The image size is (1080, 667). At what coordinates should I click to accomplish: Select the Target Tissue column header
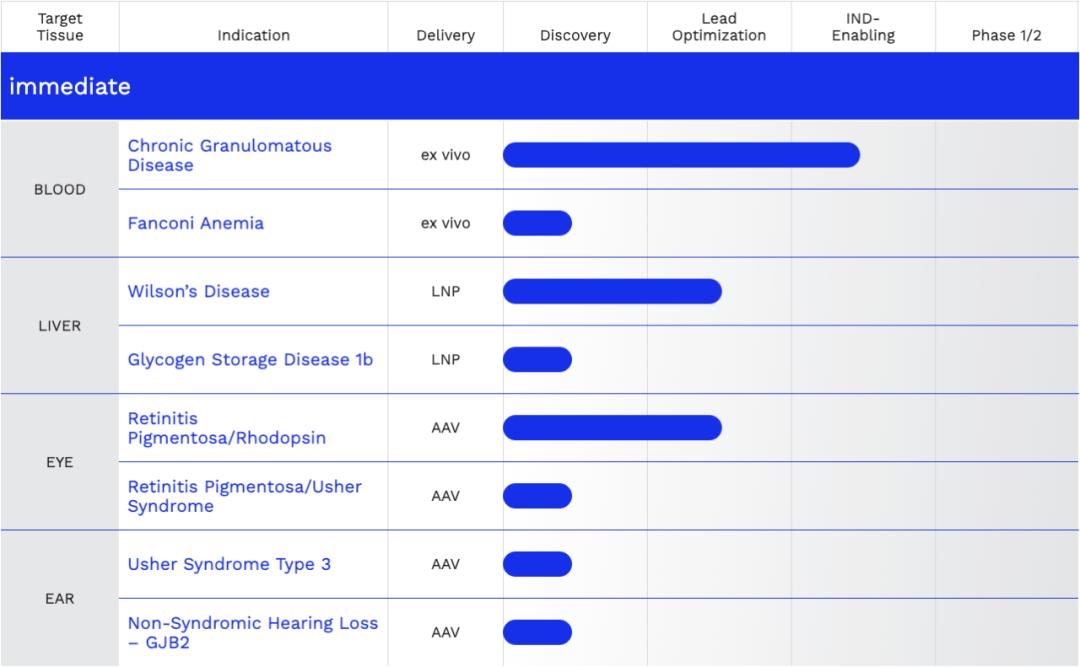point(60,27)
